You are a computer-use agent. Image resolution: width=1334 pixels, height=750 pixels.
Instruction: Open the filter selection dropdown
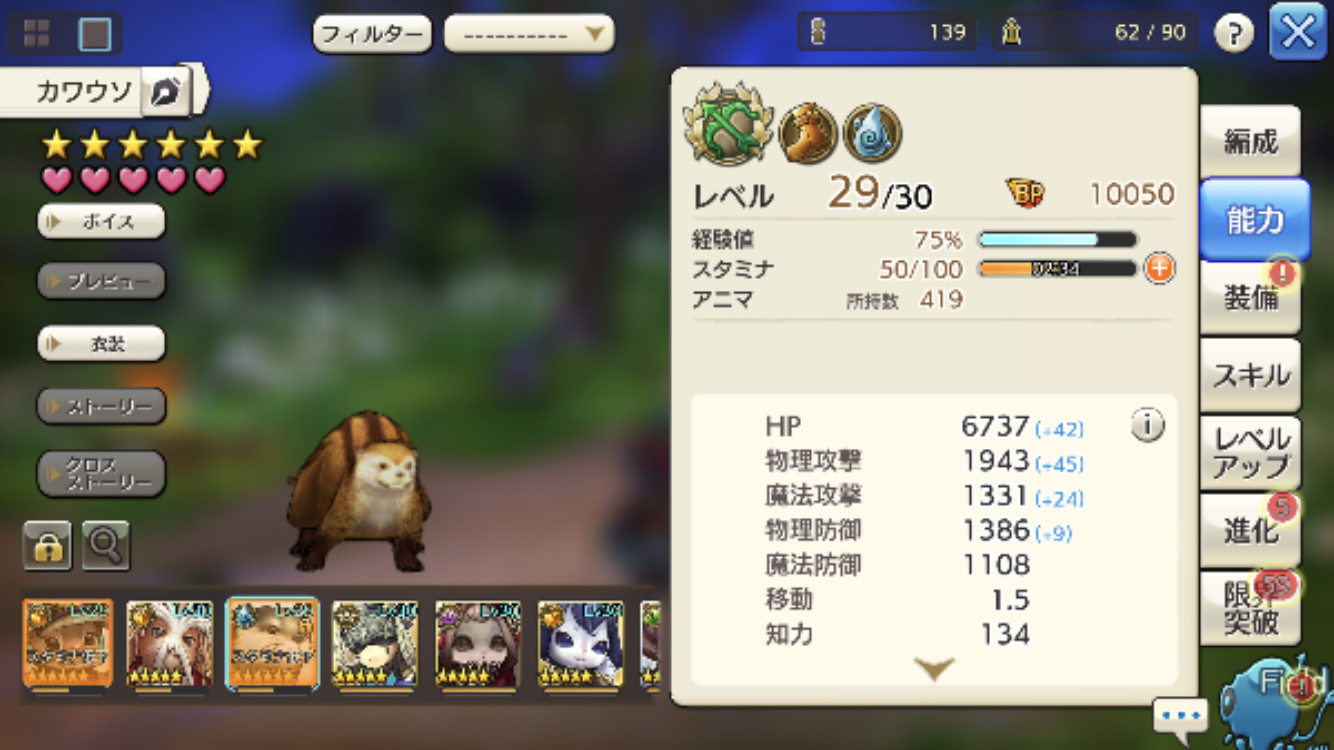pyautogui.click(x=529, y=34)
